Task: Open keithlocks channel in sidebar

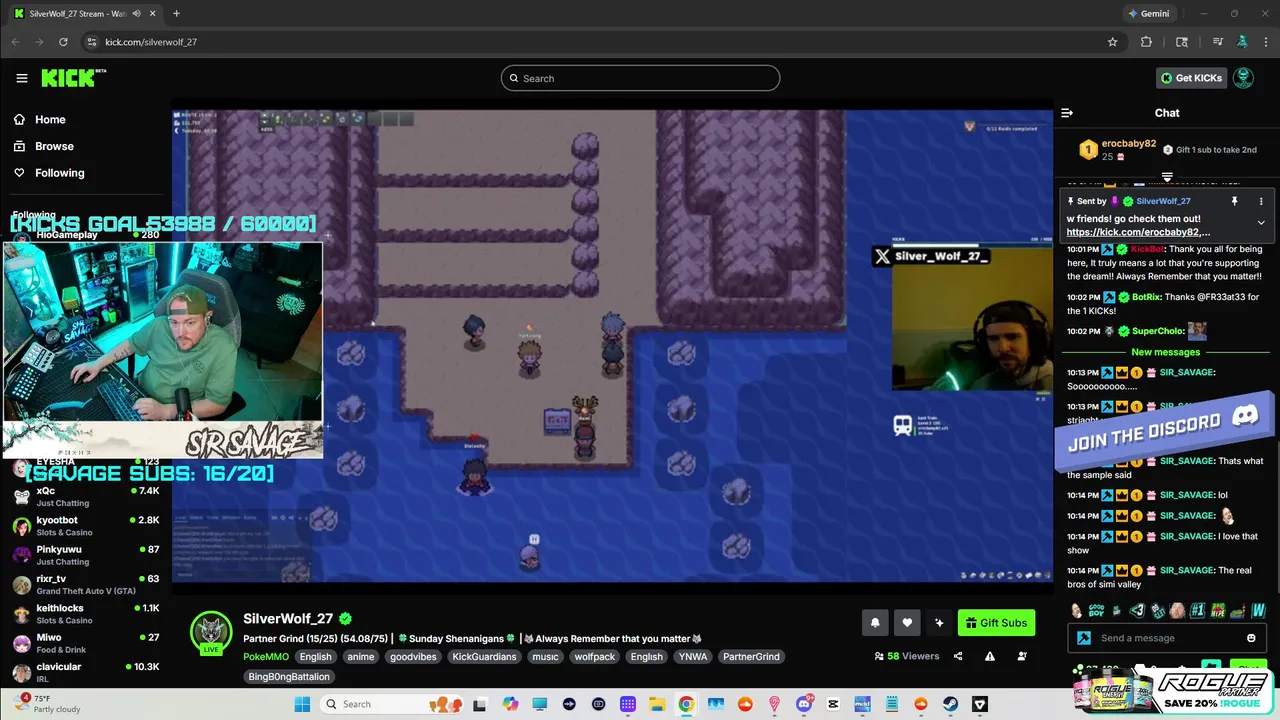Action: tap(86, 614)
